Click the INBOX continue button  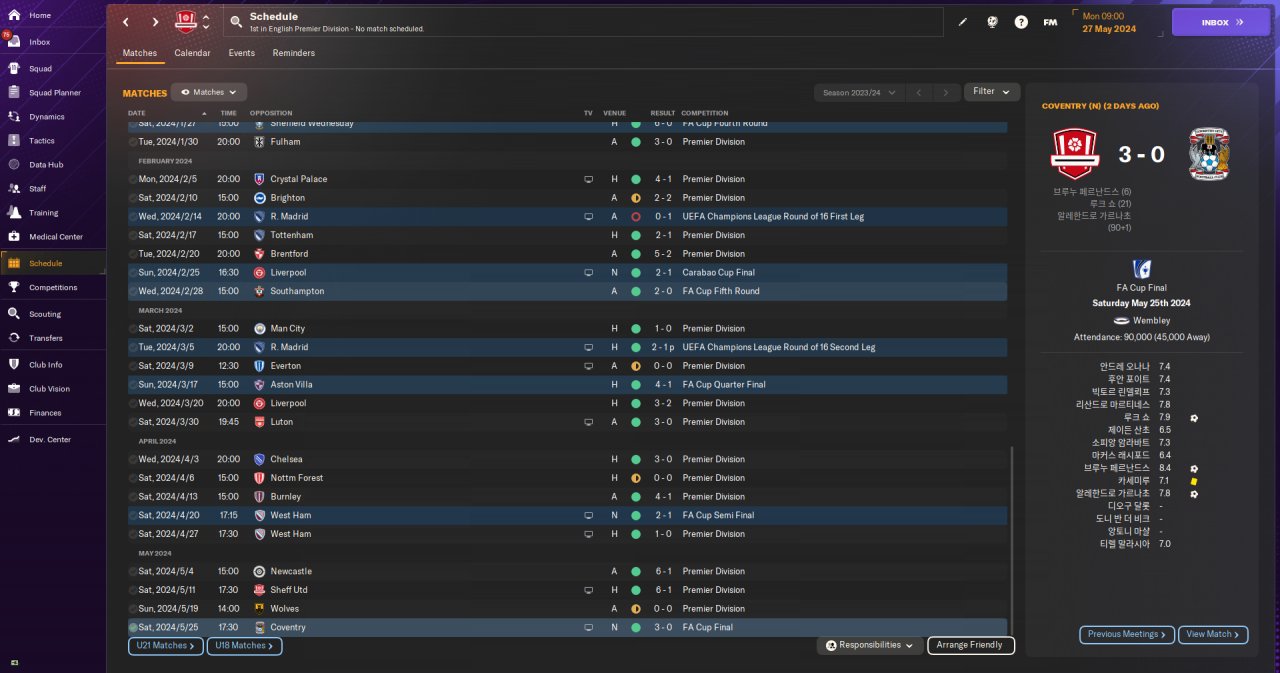(1220, 22)
